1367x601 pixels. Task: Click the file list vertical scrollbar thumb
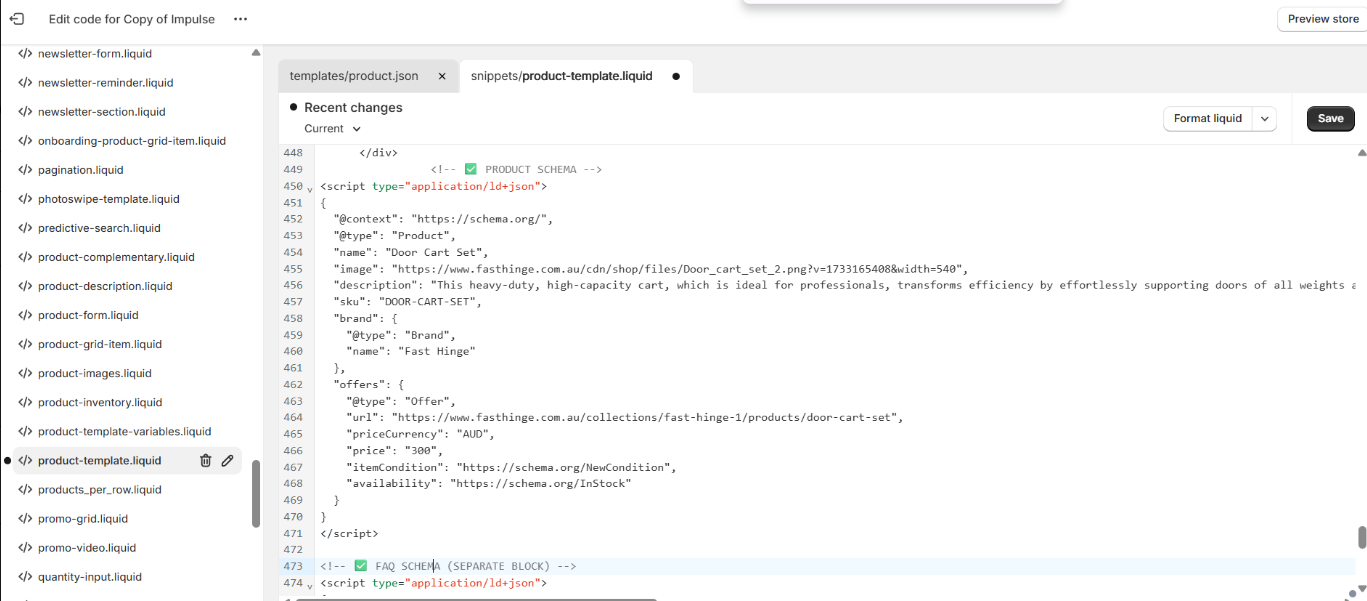coord(256,493)
